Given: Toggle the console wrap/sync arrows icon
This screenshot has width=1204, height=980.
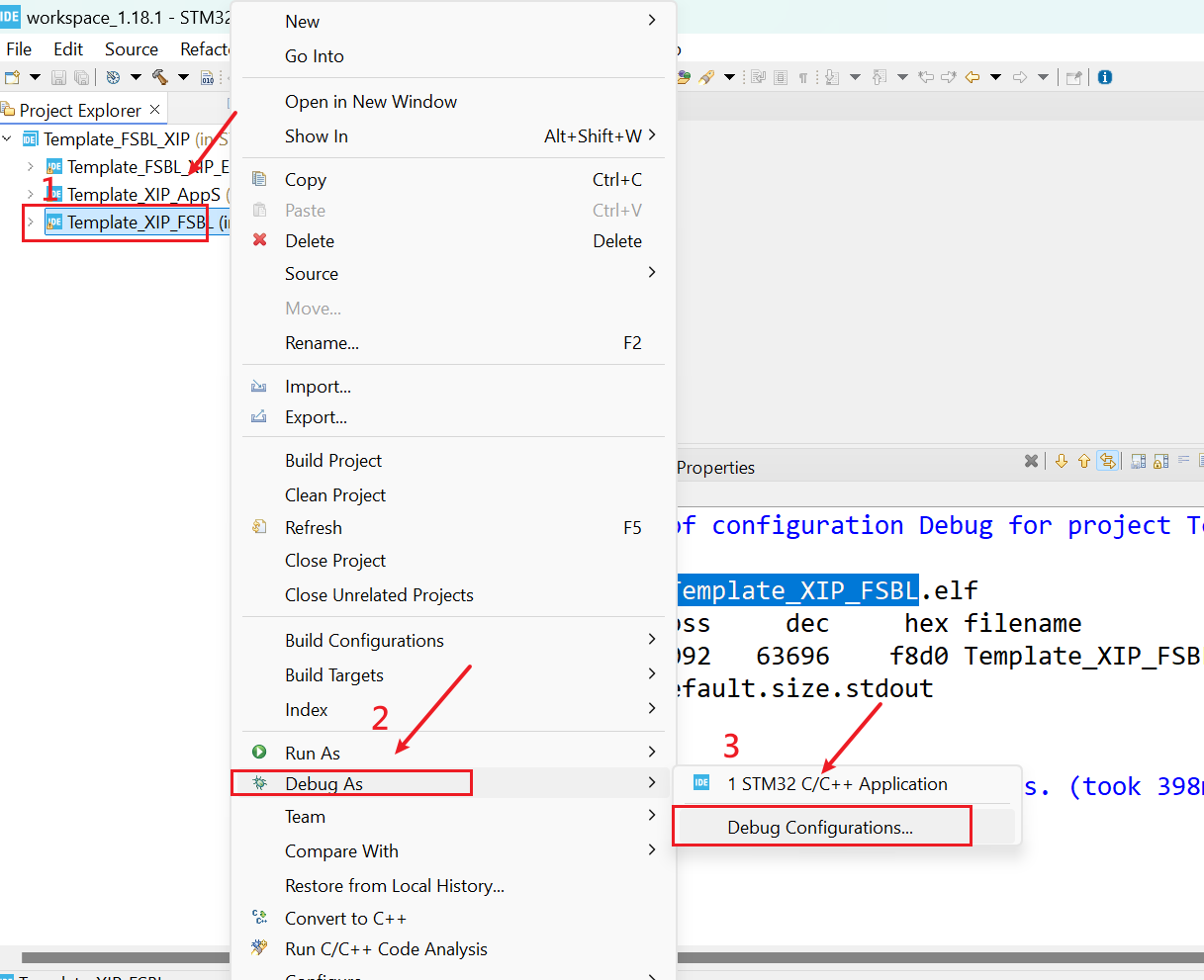Looking at the screenshot, I should pyautogui.click(x=1108, y=461).
